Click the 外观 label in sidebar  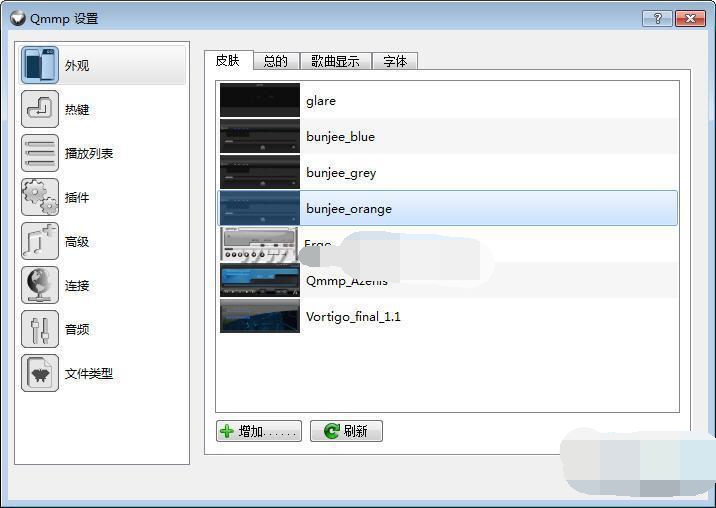(77, 66)
